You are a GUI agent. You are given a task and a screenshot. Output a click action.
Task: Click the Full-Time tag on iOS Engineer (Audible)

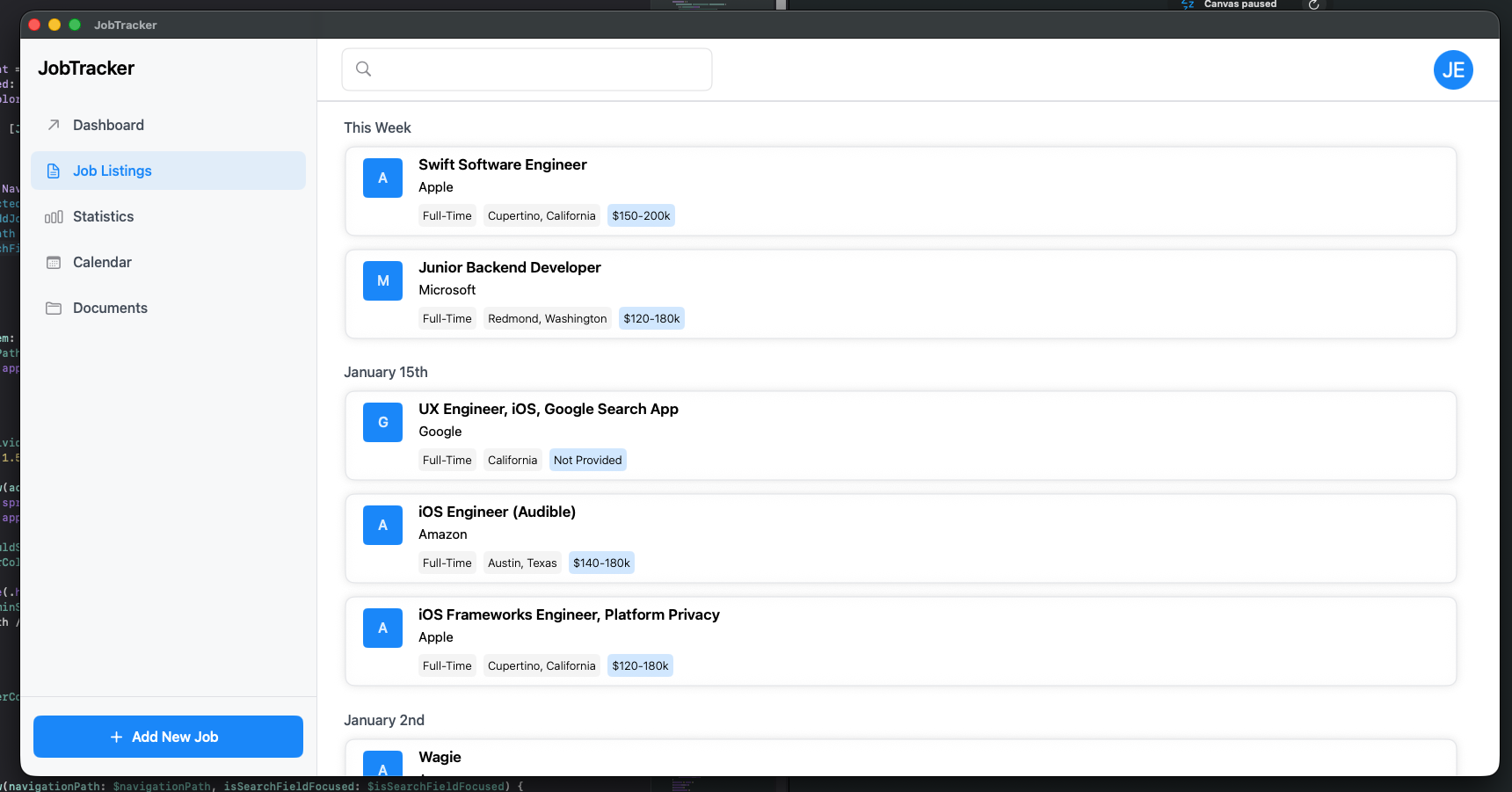coord(447,563)
